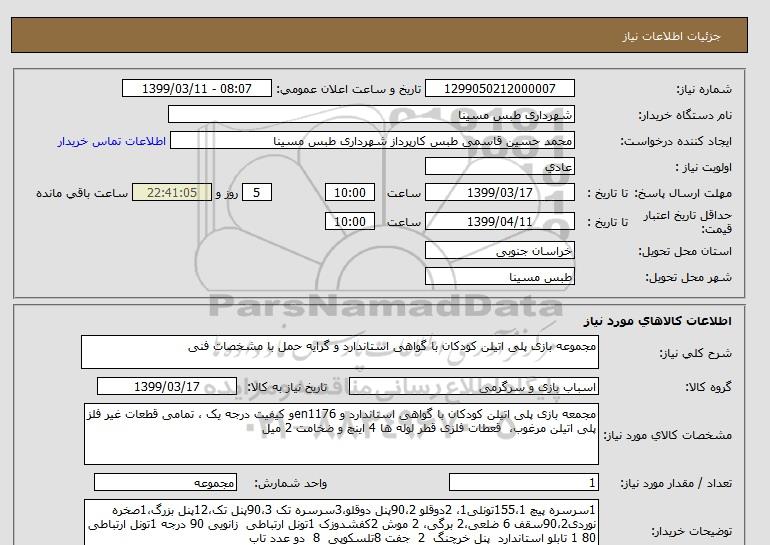The width and height of the screenshot is (770, 545).
Task: Click label نام دستگاه خریدار
Action: pos(685,115)
